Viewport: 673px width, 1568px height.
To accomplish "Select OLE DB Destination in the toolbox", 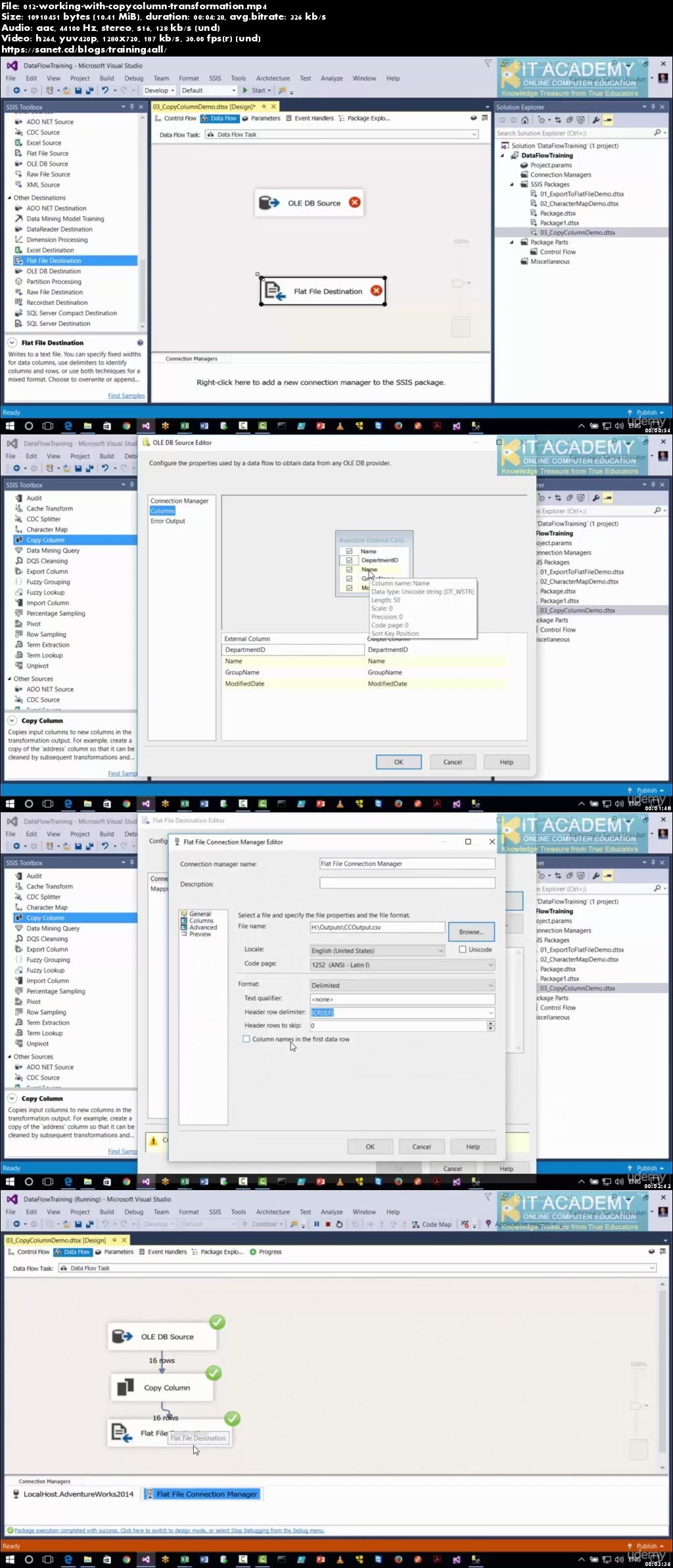I will [x=53, y=271].
